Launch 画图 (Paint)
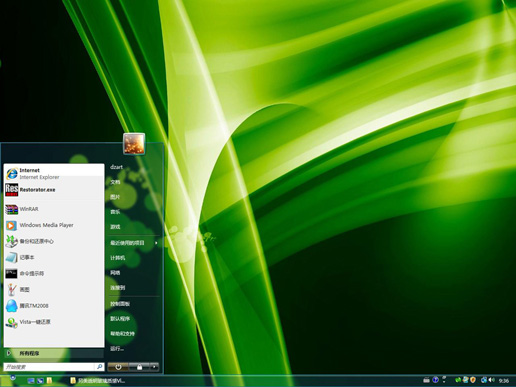Viewport: 516px width, 387px height. tap(54, 290)
